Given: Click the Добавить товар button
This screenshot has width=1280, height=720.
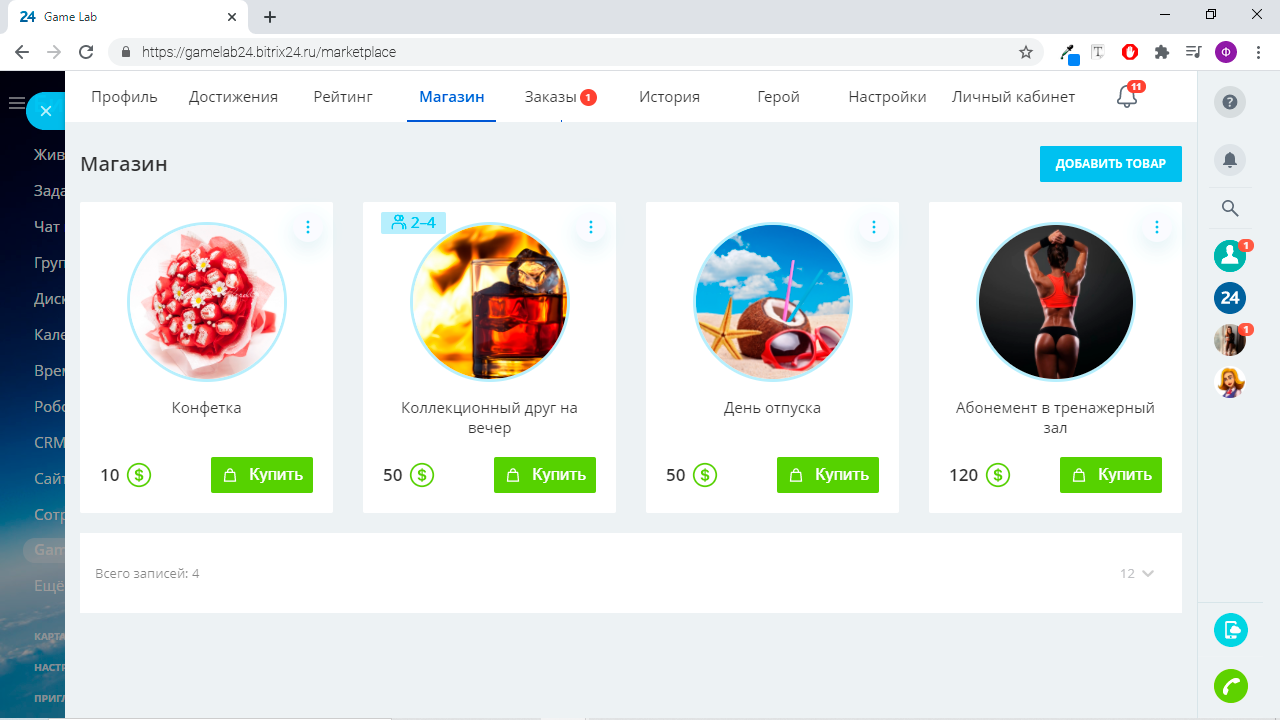Looking at the screenshot, I should [x=1111, y=164].
